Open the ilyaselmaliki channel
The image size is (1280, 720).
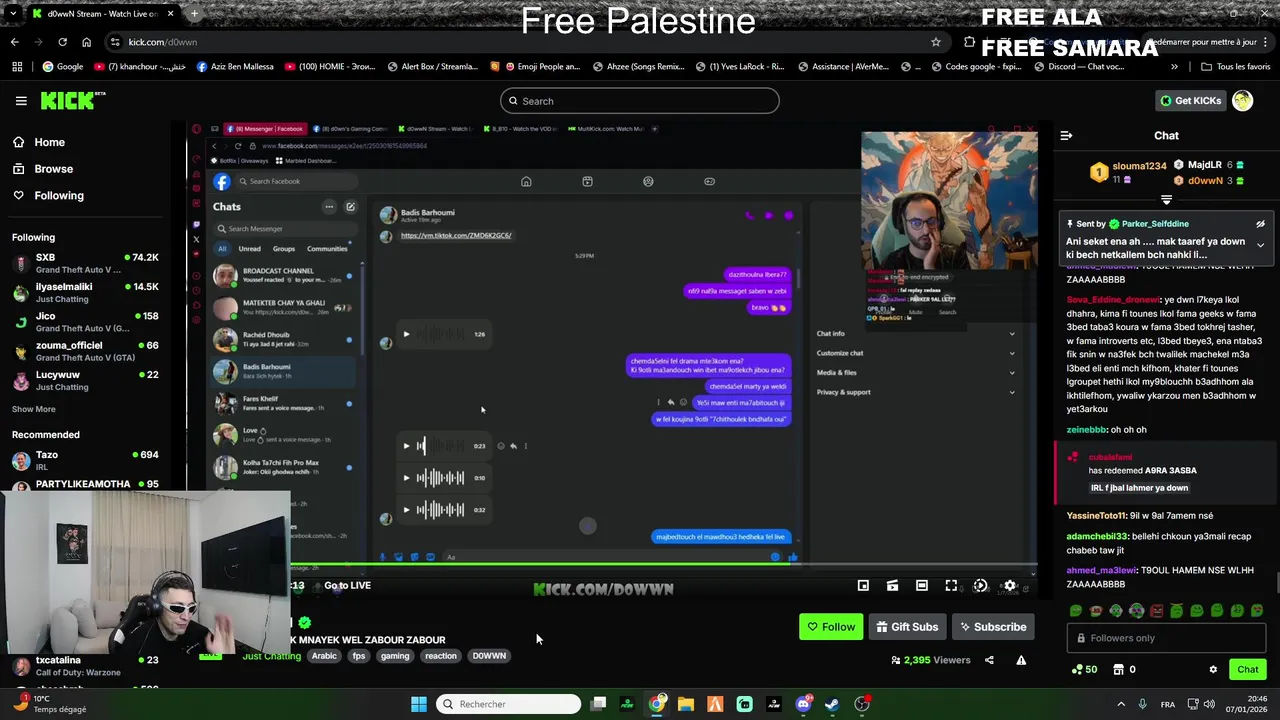pos(85,292)
